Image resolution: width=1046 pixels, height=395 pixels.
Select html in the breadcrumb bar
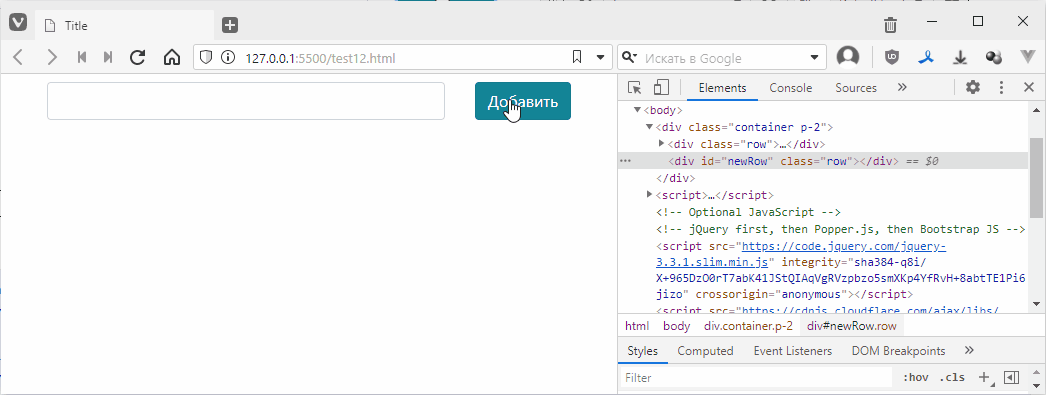[x=636, y=326]
